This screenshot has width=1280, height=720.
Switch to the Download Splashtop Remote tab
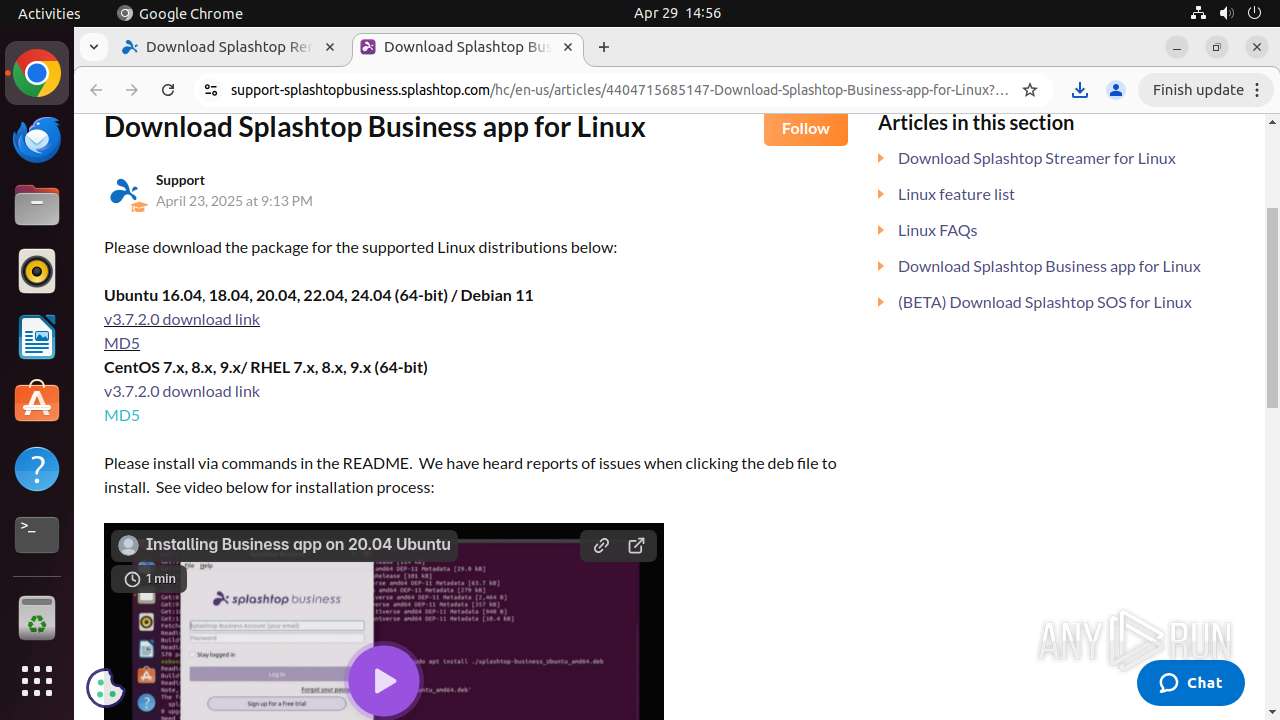point(229,47)
